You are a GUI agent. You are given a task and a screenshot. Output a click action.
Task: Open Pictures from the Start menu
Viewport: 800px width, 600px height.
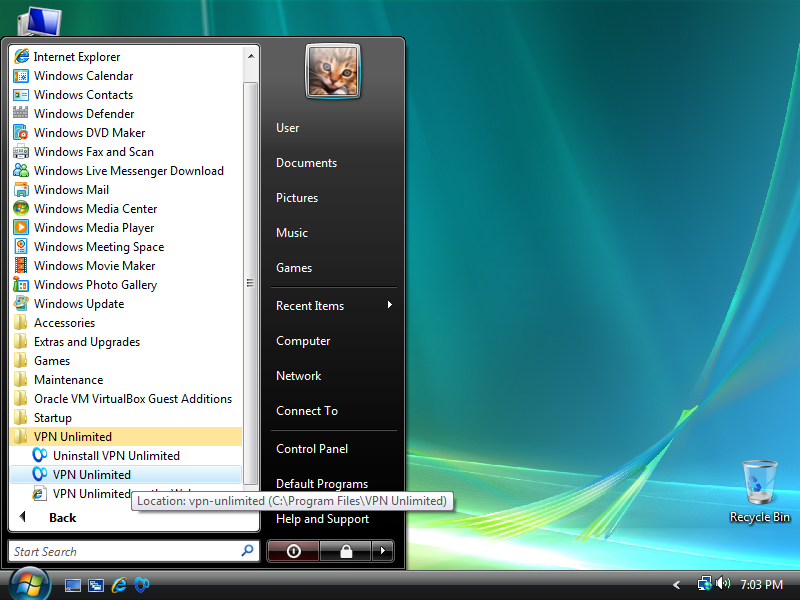(297, 198)
